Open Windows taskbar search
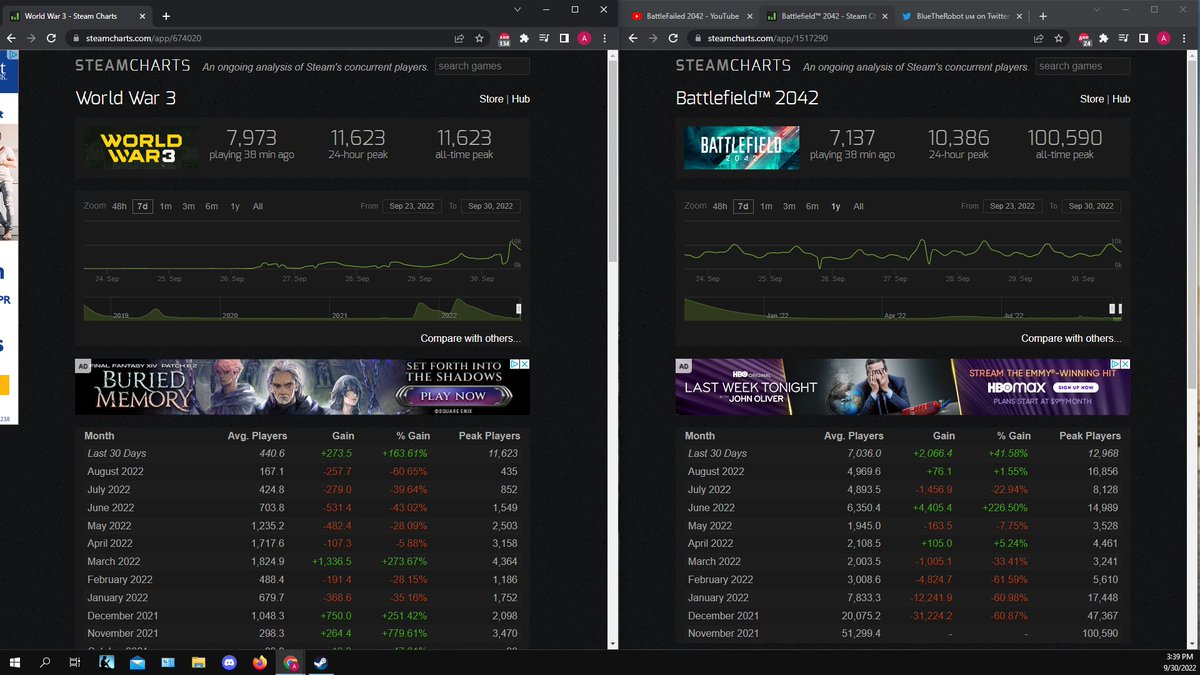 click(45, 662)
